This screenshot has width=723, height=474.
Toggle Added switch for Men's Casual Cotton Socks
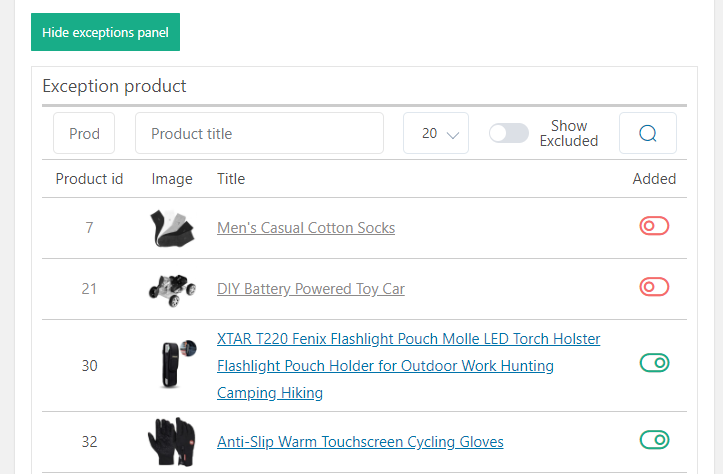pos(654,227)
